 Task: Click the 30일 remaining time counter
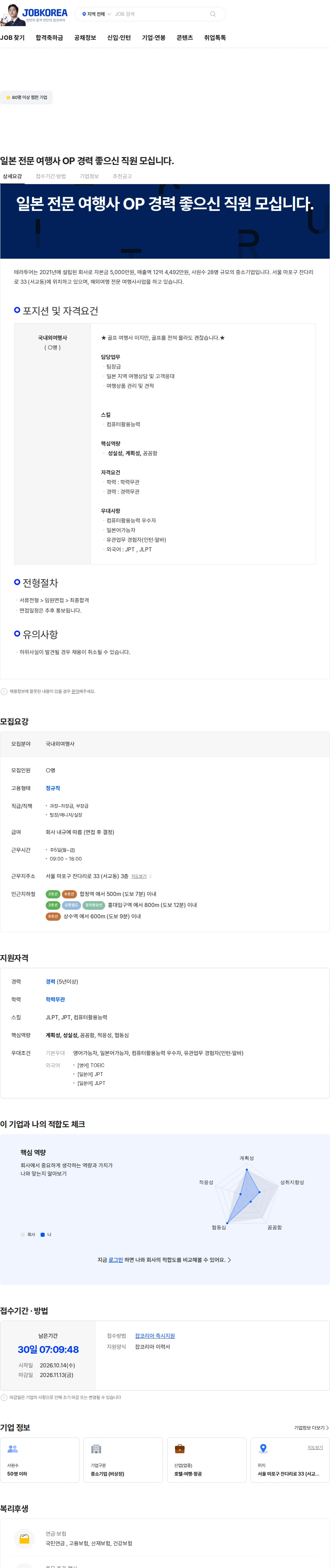coord(48,1349)
